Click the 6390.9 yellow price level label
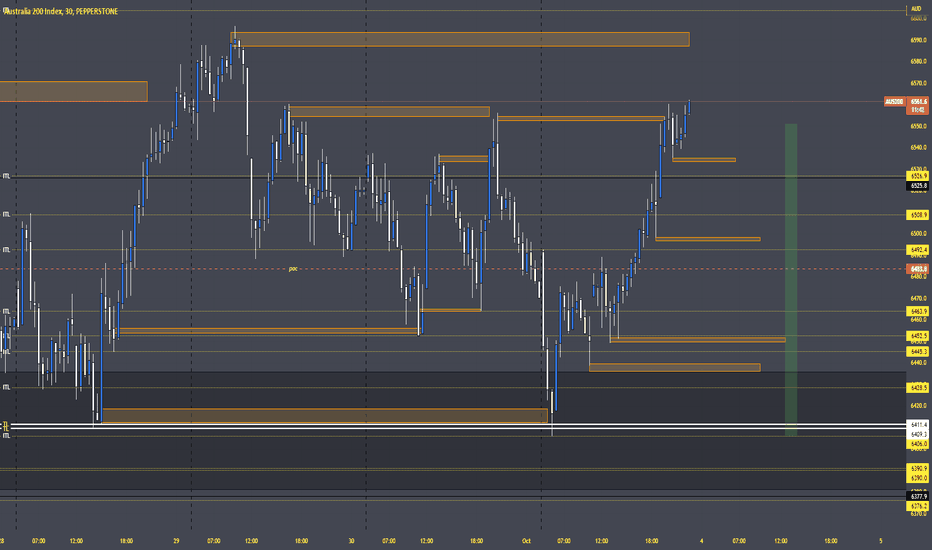The width and height of the screenshot is (932, 550). click(918, 469)
